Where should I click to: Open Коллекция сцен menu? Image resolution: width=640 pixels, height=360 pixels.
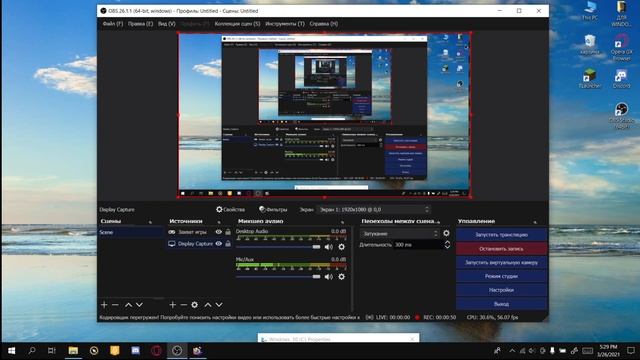point(237,24)
